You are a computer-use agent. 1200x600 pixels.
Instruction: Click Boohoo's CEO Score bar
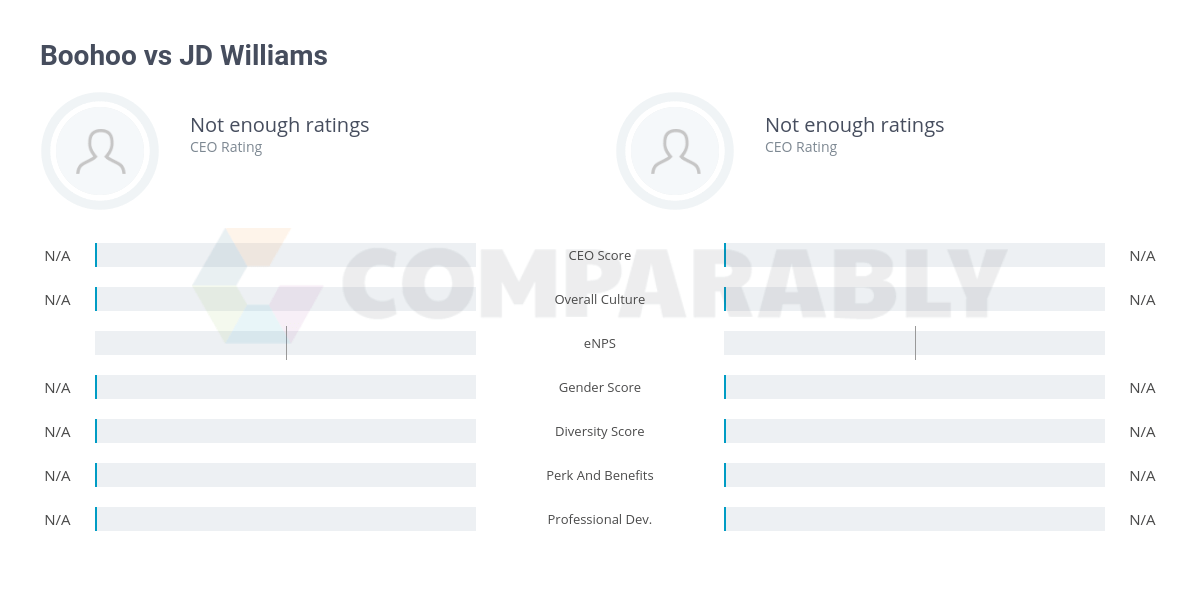[286, 255]
